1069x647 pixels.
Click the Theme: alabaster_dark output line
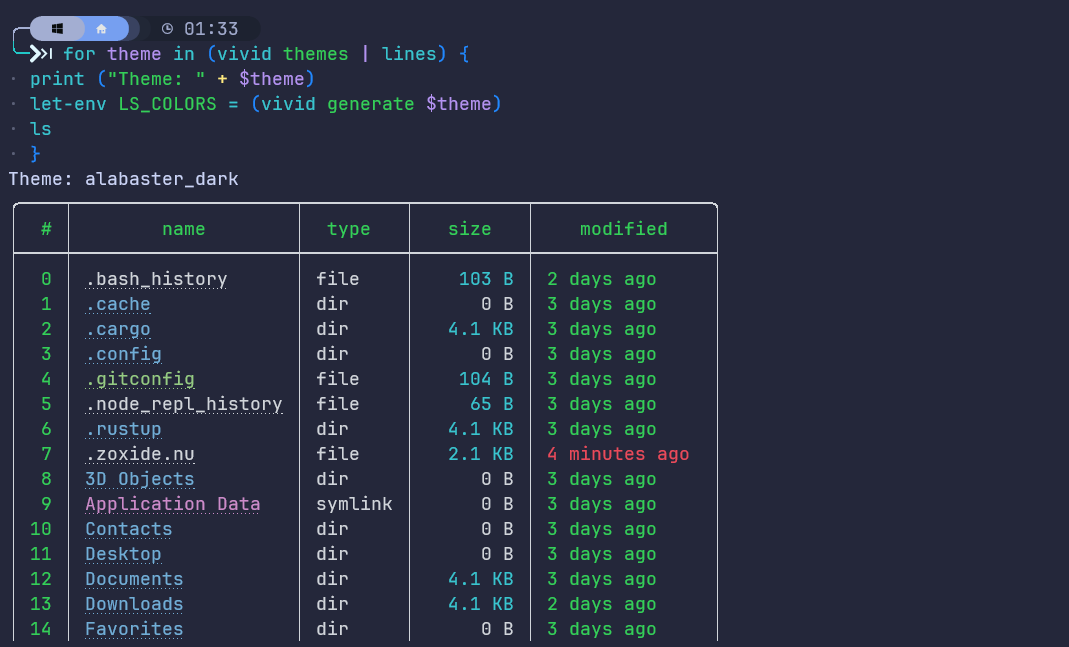point(123,179)
